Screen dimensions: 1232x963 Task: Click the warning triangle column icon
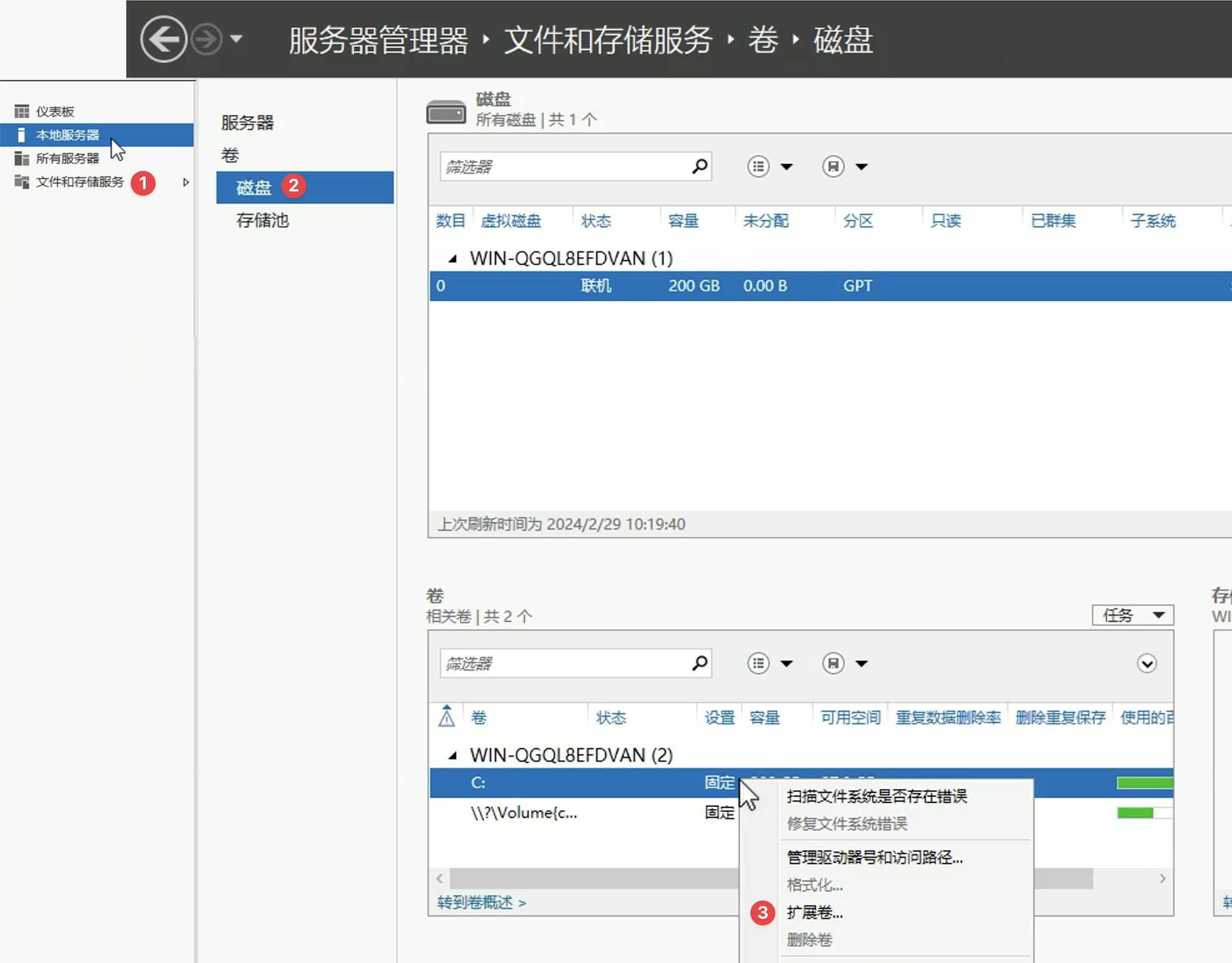[447, 716]
